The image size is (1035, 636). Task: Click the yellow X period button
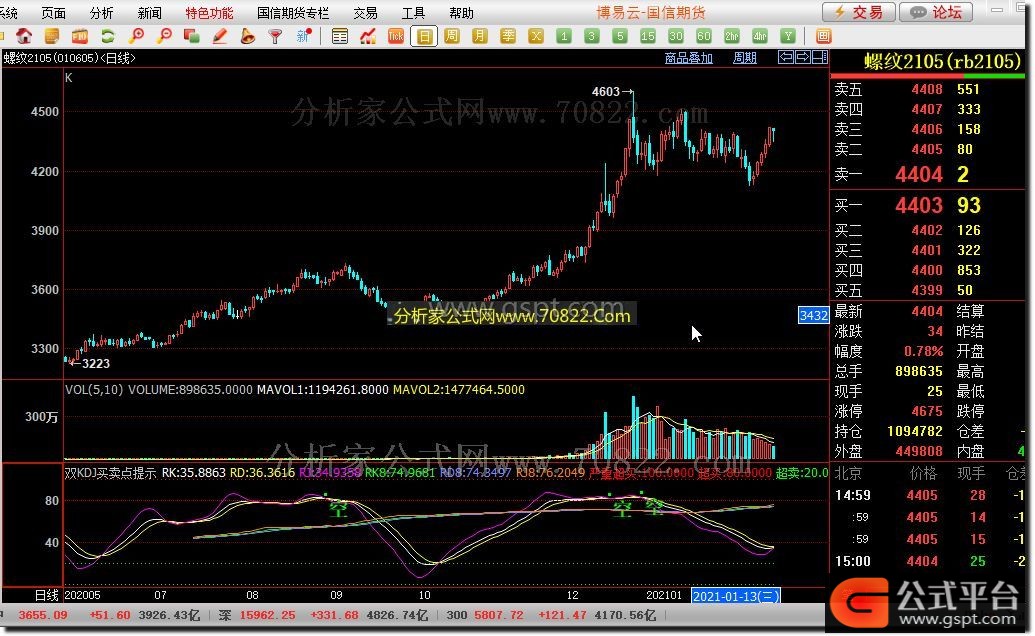click(536, 36)
